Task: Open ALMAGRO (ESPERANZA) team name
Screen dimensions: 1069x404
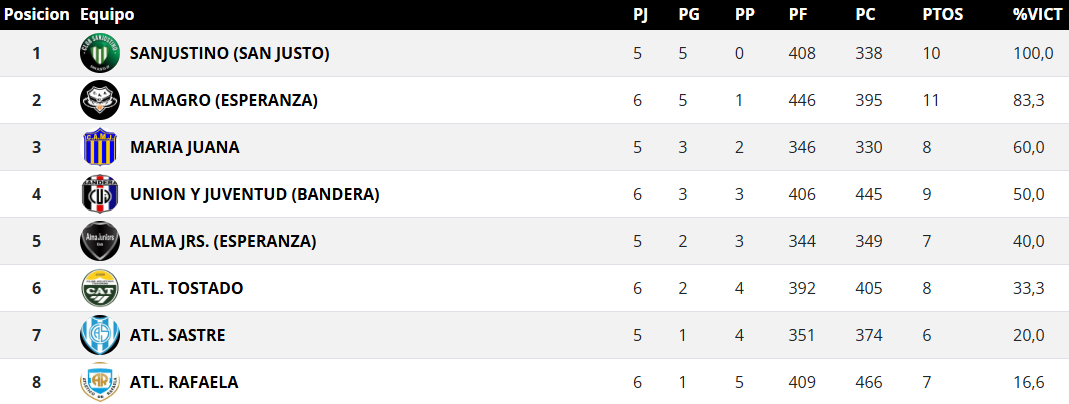Action: point(223,100)
